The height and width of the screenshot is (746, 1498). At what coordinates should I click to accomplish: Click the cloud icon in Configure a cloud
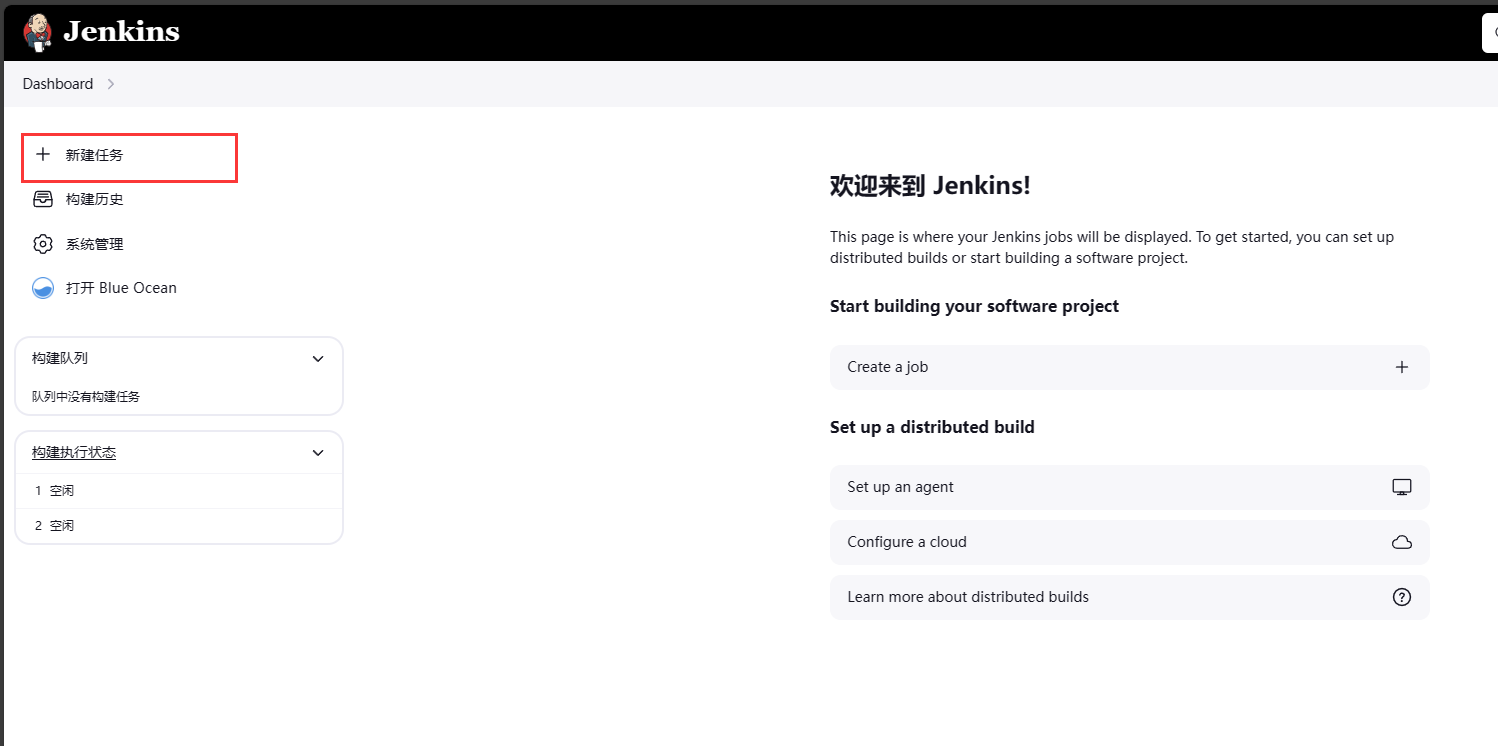[1401, 542]
